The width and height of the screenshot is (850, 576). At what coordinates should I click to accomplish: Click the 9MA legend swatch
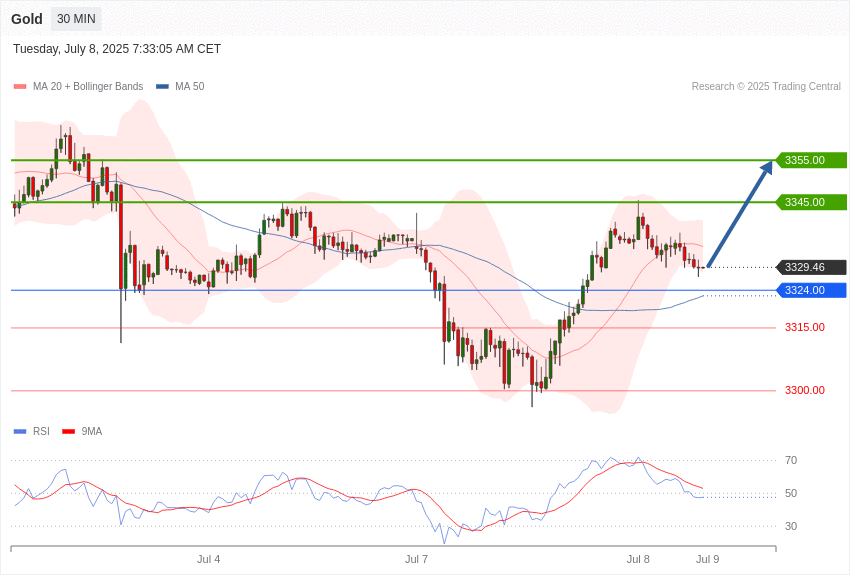[x=69, y=432]
